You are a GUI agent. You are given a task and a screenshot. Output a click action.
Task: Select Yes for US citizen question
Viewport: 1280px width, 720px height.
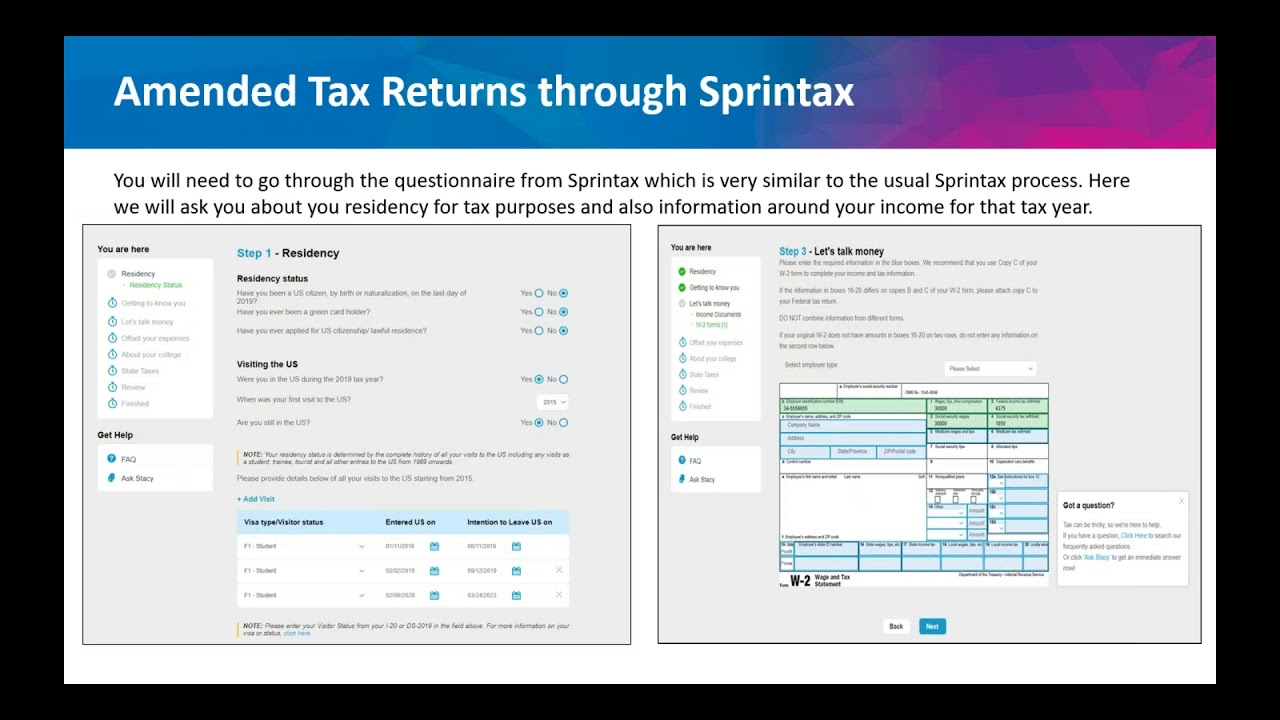point(539,293)
